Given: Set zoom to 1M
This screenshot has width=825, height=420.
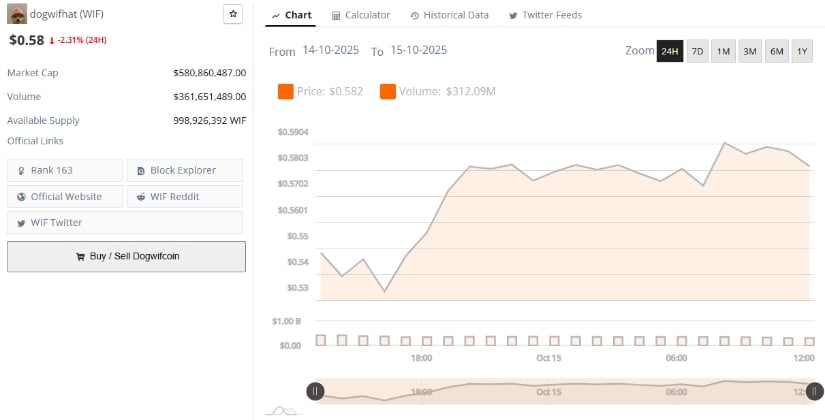Looking at the screenshot, I should (723, 51).
